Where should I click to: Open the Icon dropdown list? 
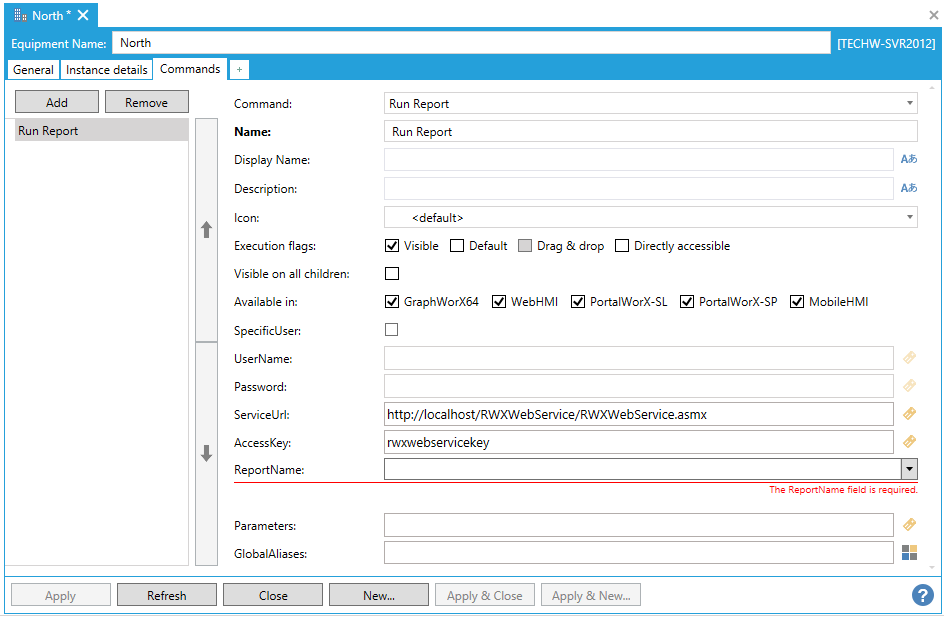pos(909,217)
